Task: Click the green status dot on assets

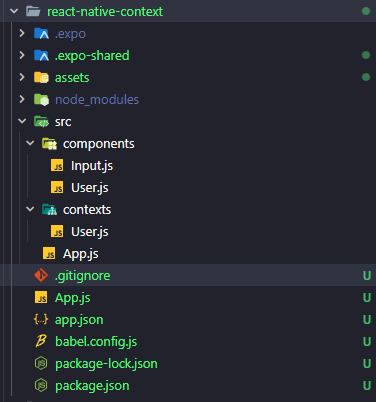Action: 366,77
